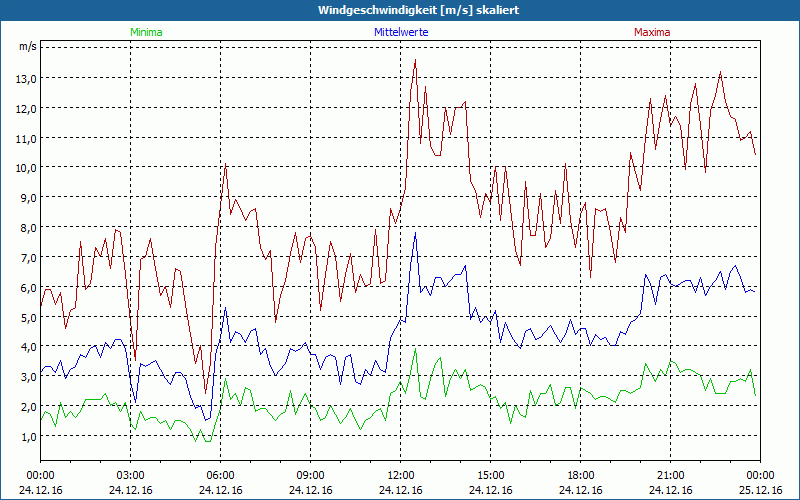Click the red Maxima peak just after 12:00
The width and height of the screenshot is (800, 500).
click(x=415, y=60)
